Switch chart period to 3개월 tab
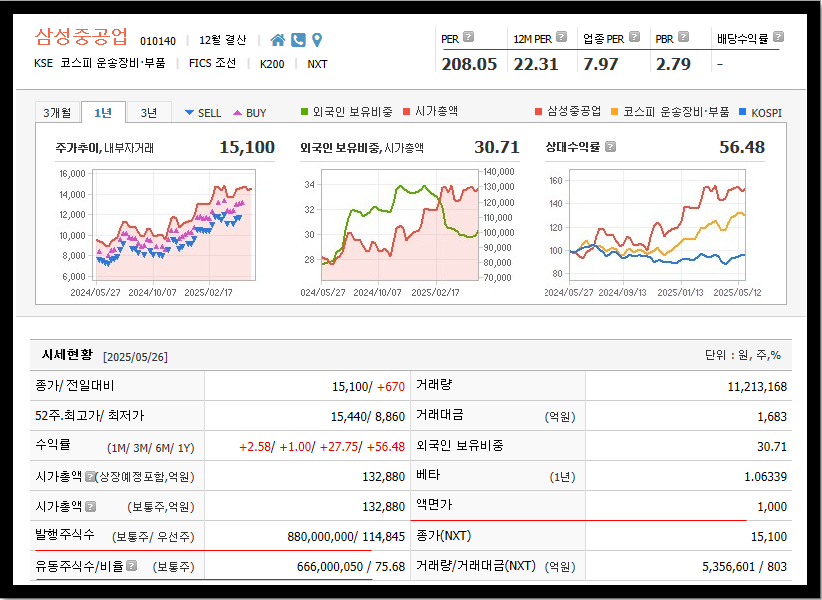 [x=57, y=113]
